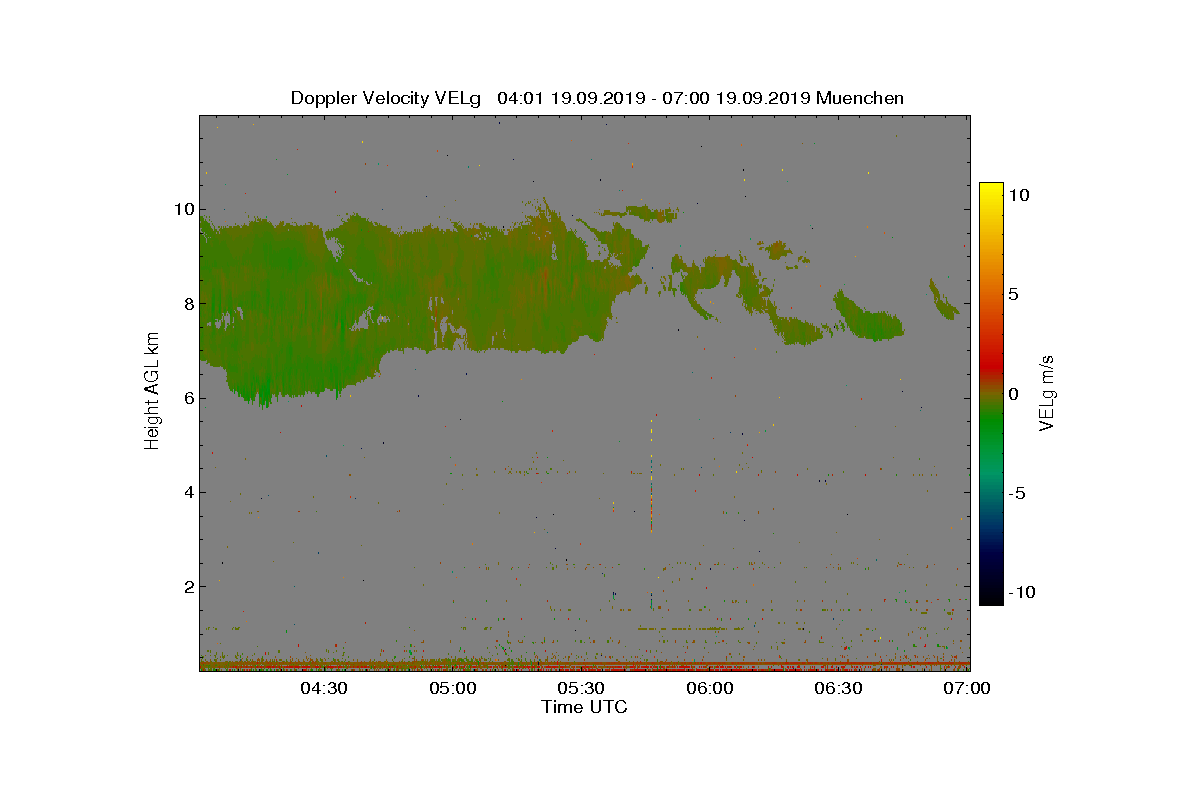Click the "VELg m/s" colorbar label
The image size is (1200, 800).
pyautogui.click(x=1048, y=392)
